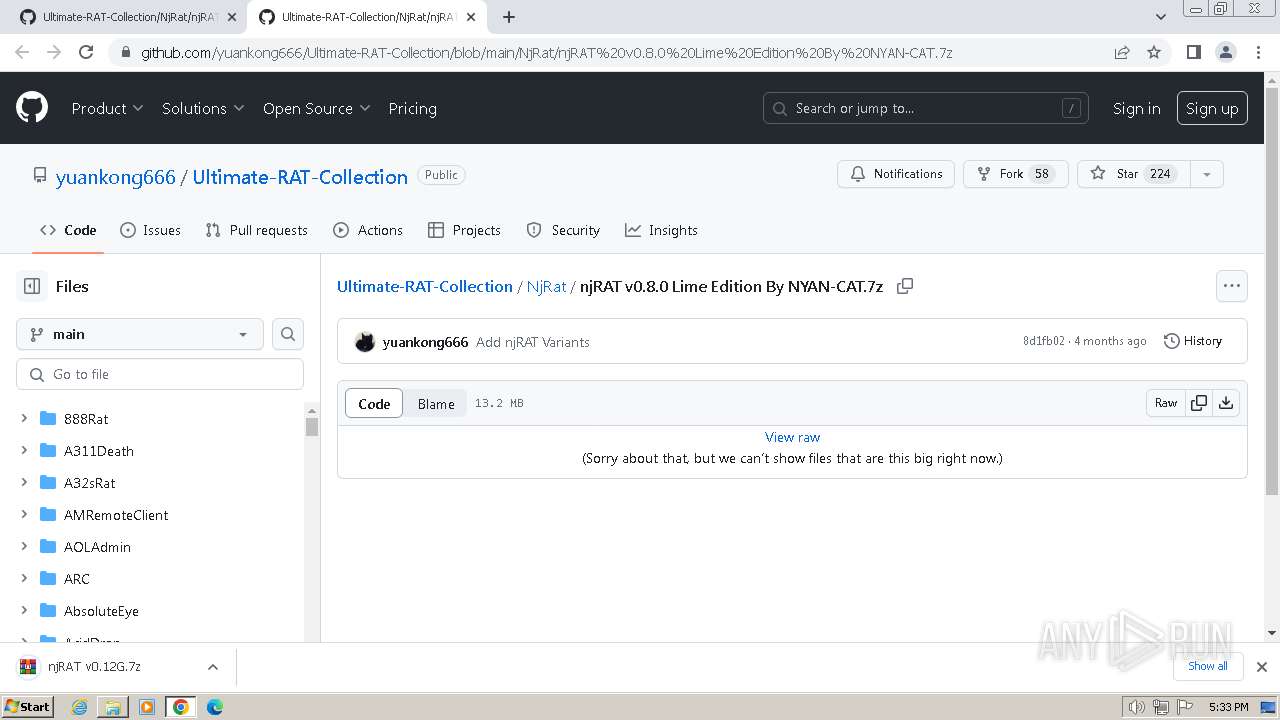
Task: Open the Projects tab
Action: pyautogui.click(x=464, y=230)
